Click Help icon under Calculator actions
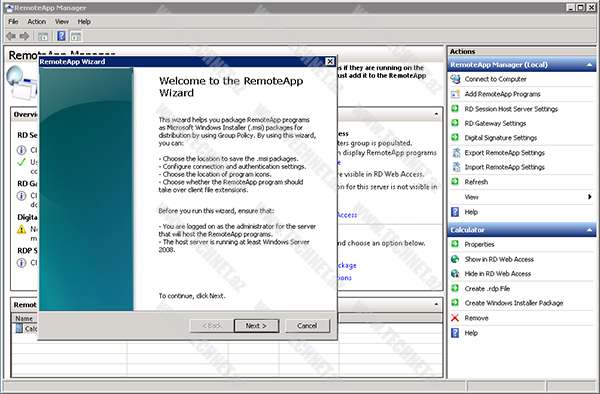600x394 pixels. (x=455, y=333)
